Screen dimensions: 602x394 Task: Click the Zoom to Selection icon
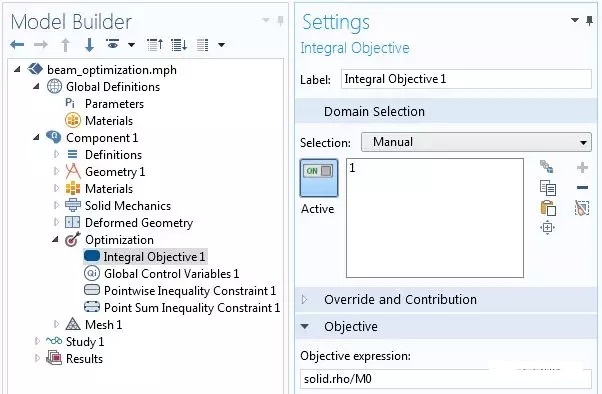point(547,228)
